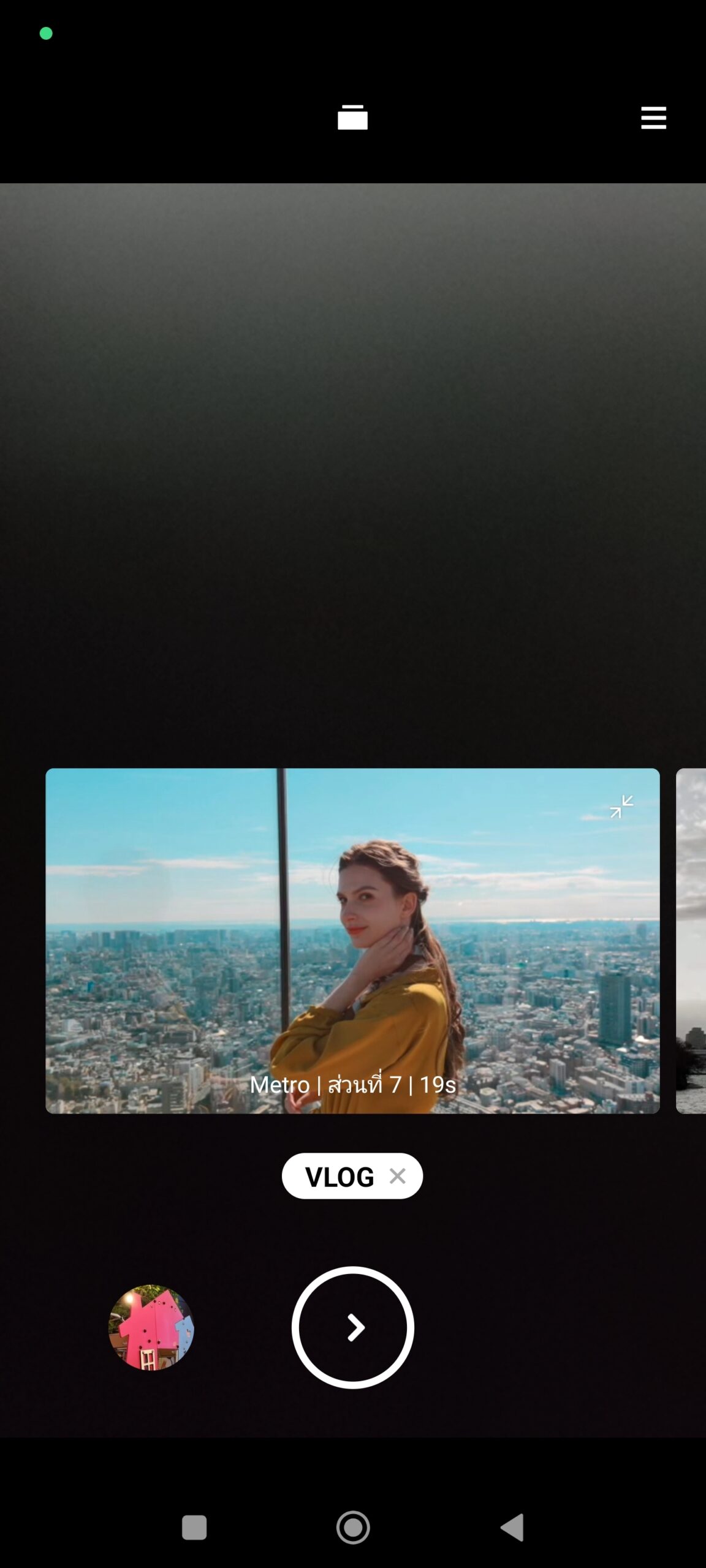
Task: Open the gallery thumbnail preview
Action: tap(151, 1327)
